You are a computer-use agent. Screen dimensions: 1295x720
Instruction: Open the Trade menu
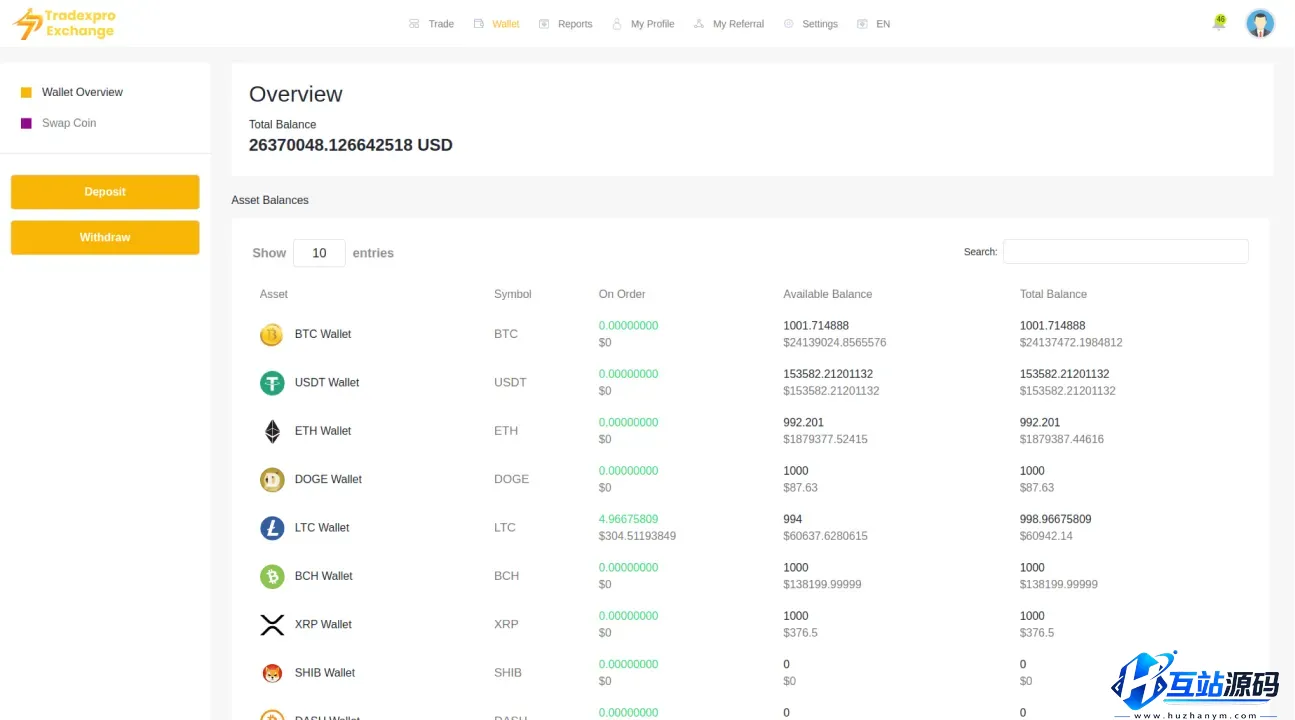441,24
